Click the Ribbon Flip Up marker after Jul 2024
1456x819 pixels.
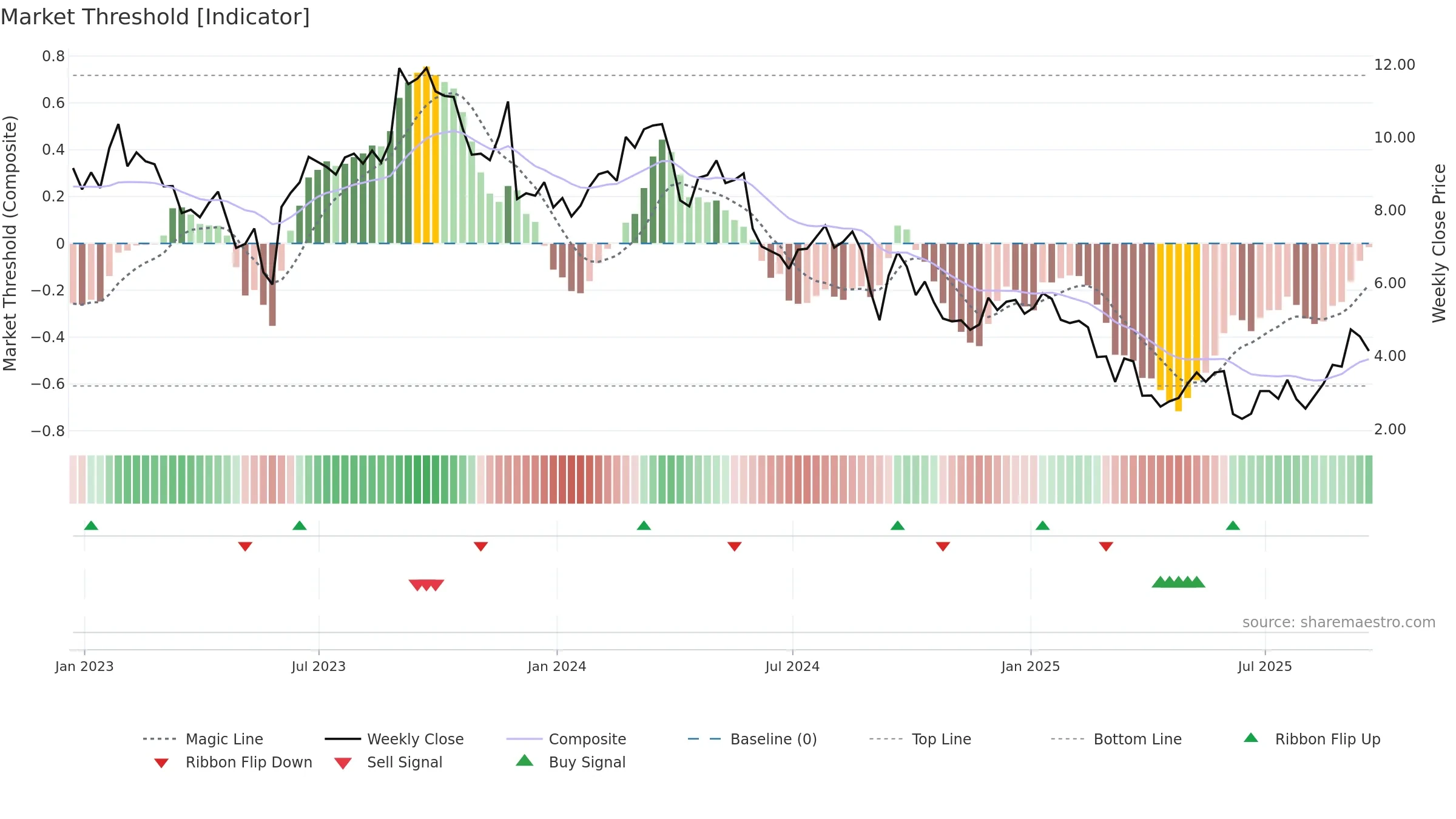pos(897,525)
